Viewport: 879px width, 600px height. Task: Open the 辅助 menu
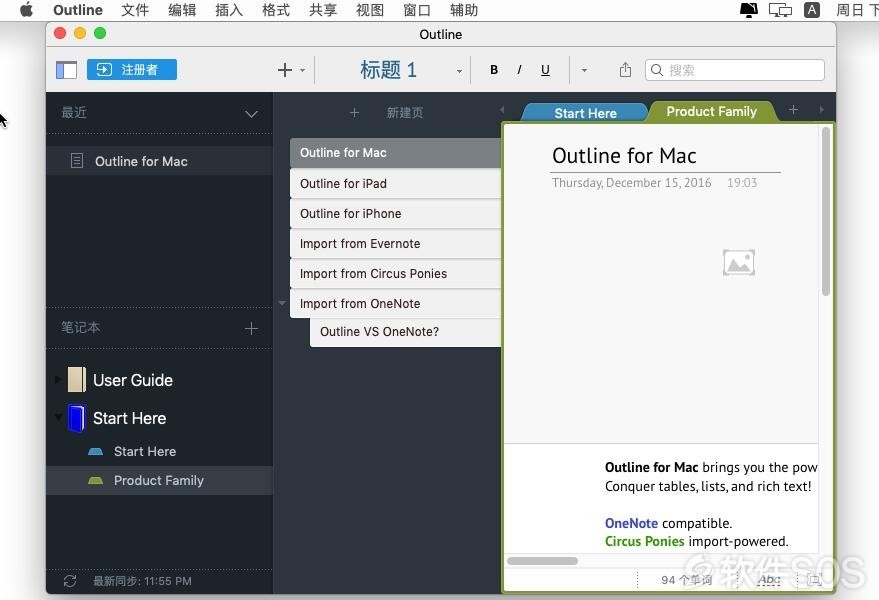464,10
